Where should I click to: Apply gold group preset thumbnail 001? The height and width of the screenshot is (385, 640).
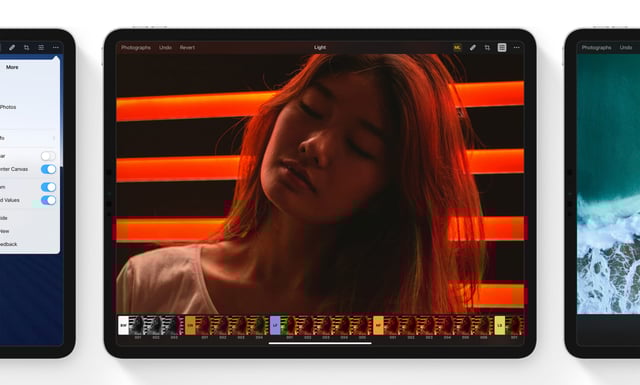(204, 325)
